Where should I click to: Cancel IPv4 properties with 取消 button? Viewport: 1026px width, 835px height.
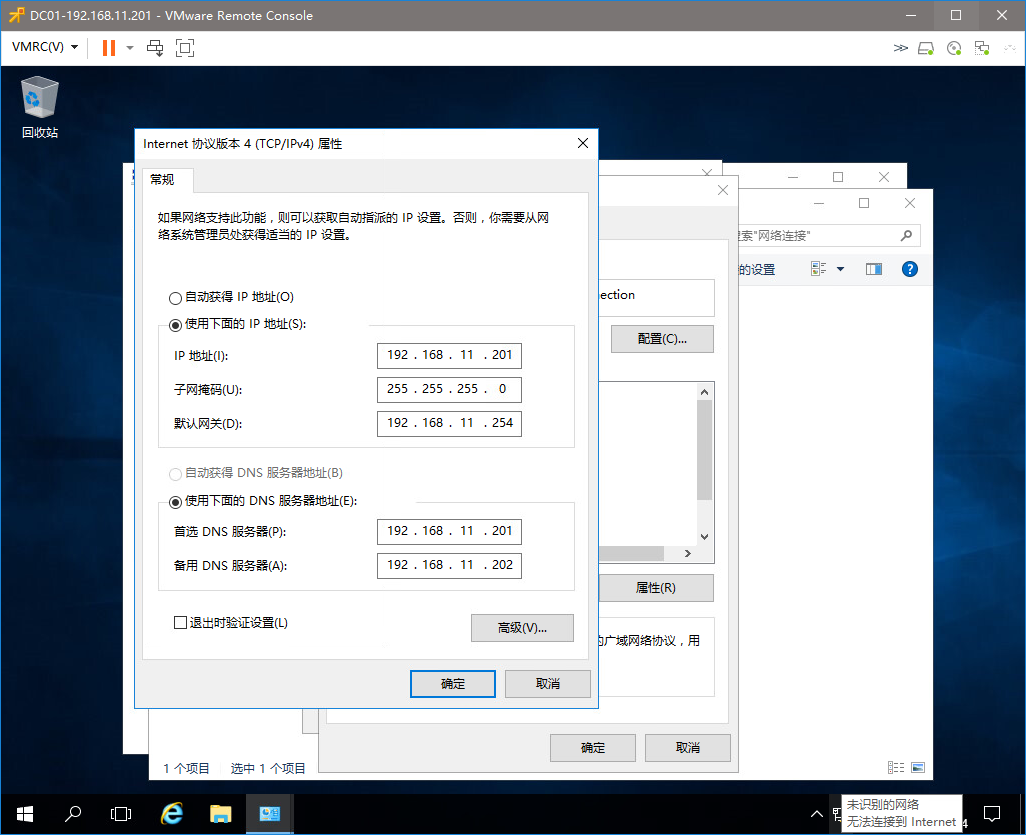point(548,684)
